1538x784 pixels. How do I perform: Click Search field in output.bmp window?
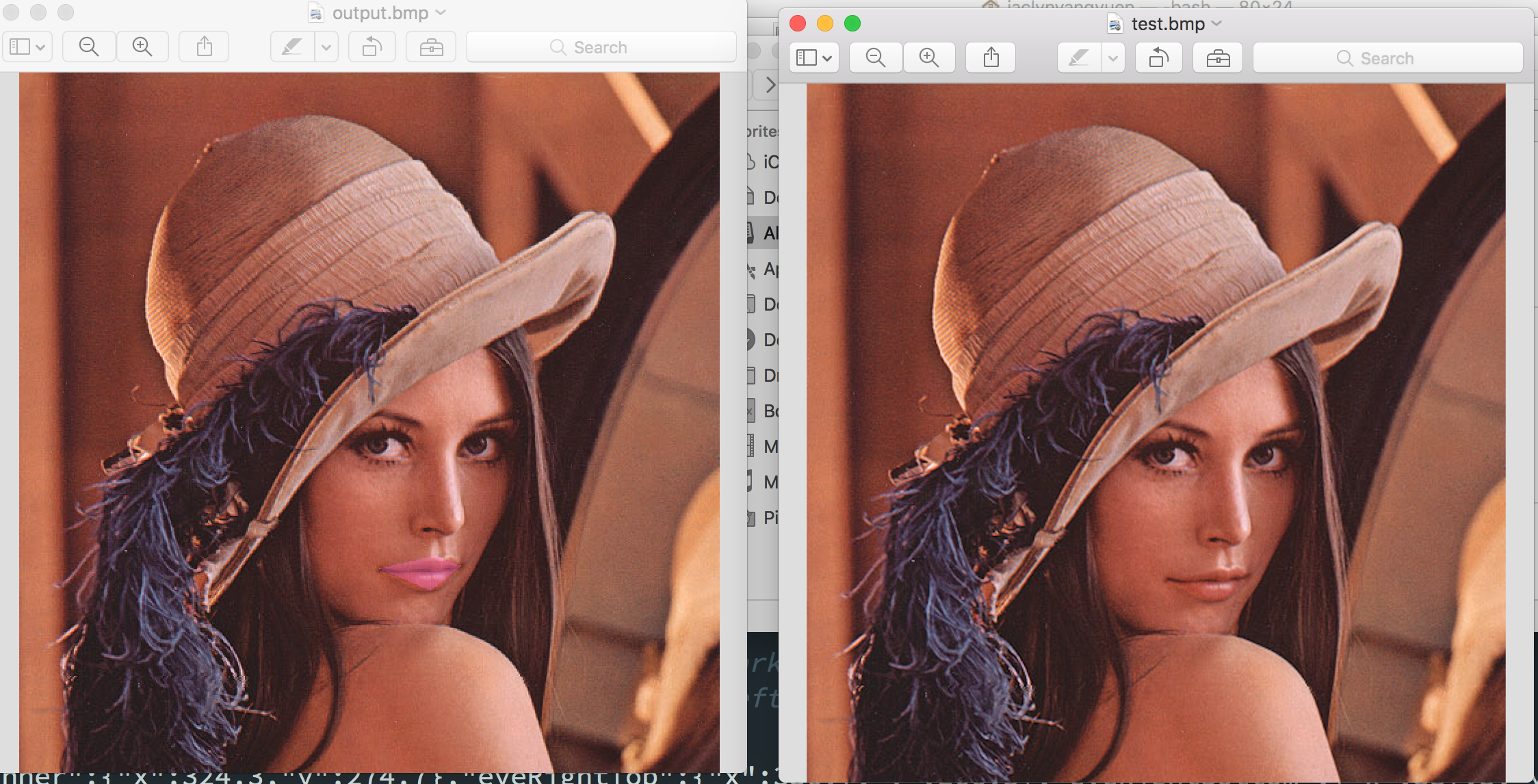(601, 47)
